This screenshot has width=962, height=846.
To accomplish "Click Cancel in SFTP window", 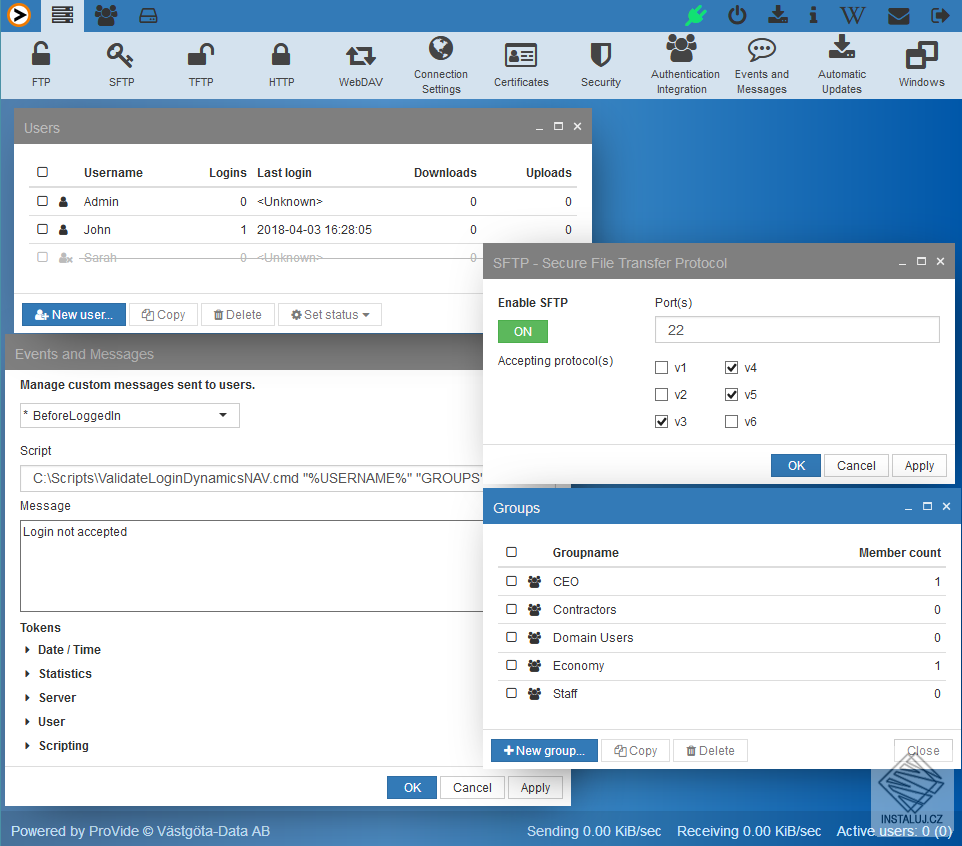I will 856,466.
